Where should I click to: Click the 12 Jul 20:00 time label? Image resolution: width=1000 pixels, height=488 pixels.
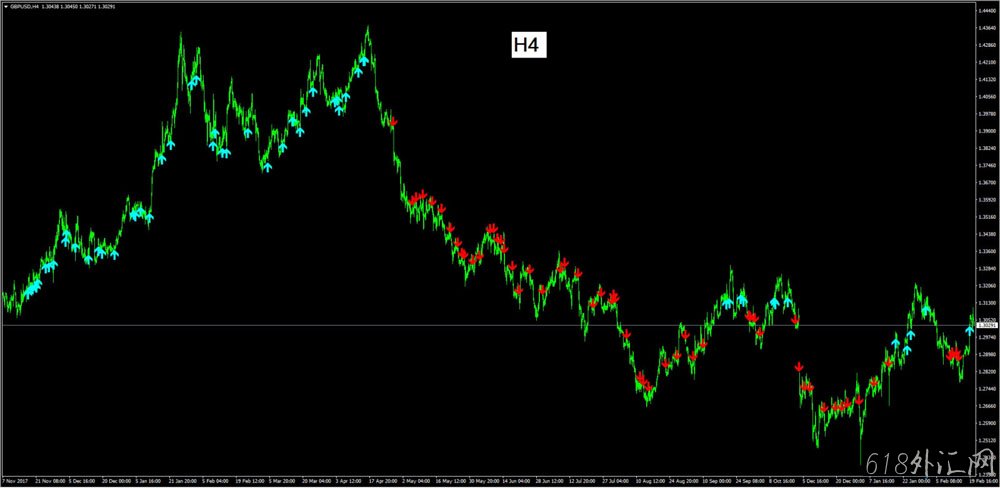582,481
